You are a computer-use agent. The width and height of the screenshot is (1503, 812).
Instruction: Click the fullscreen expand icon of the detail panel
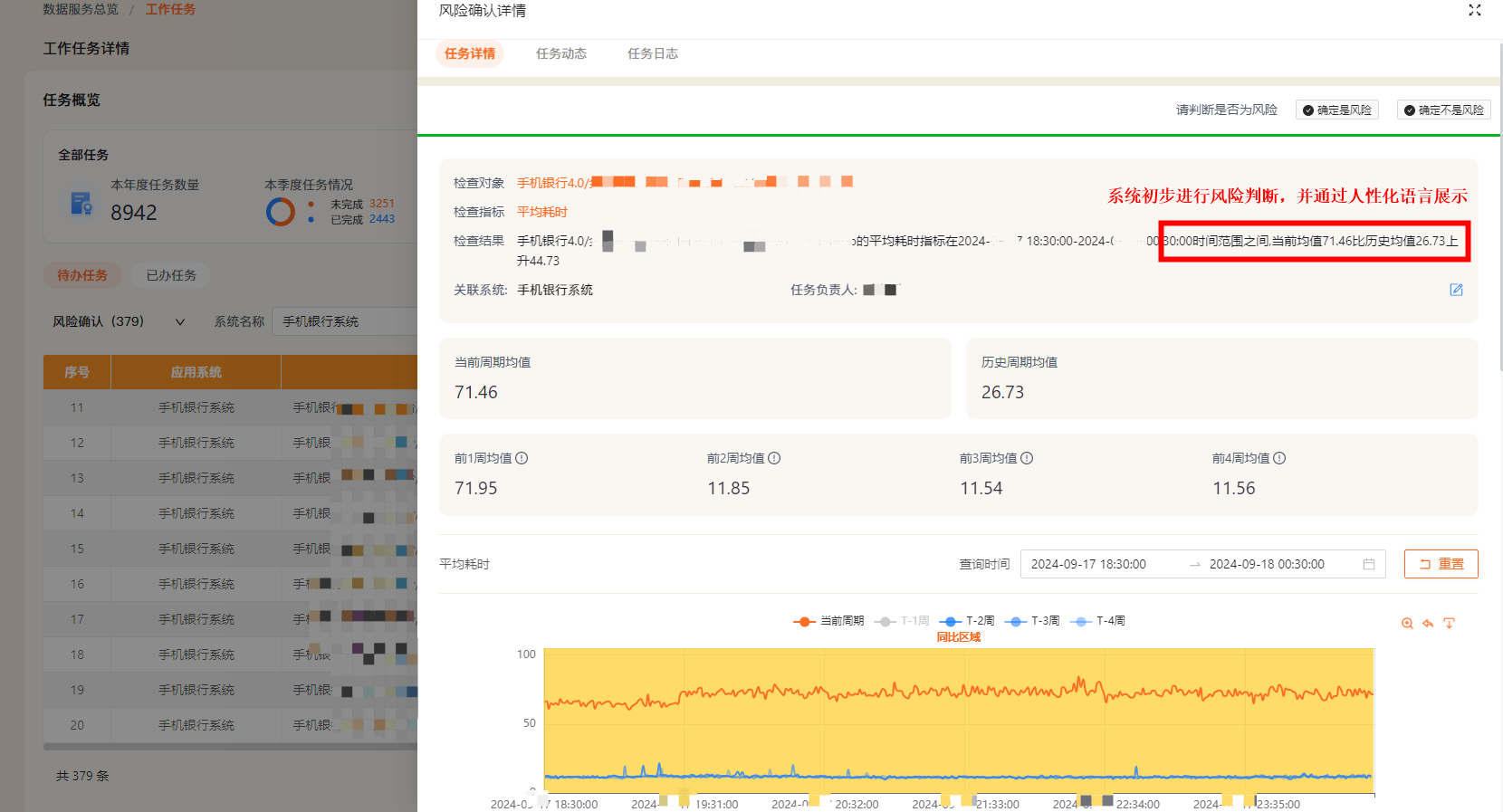pos(1474,10)
